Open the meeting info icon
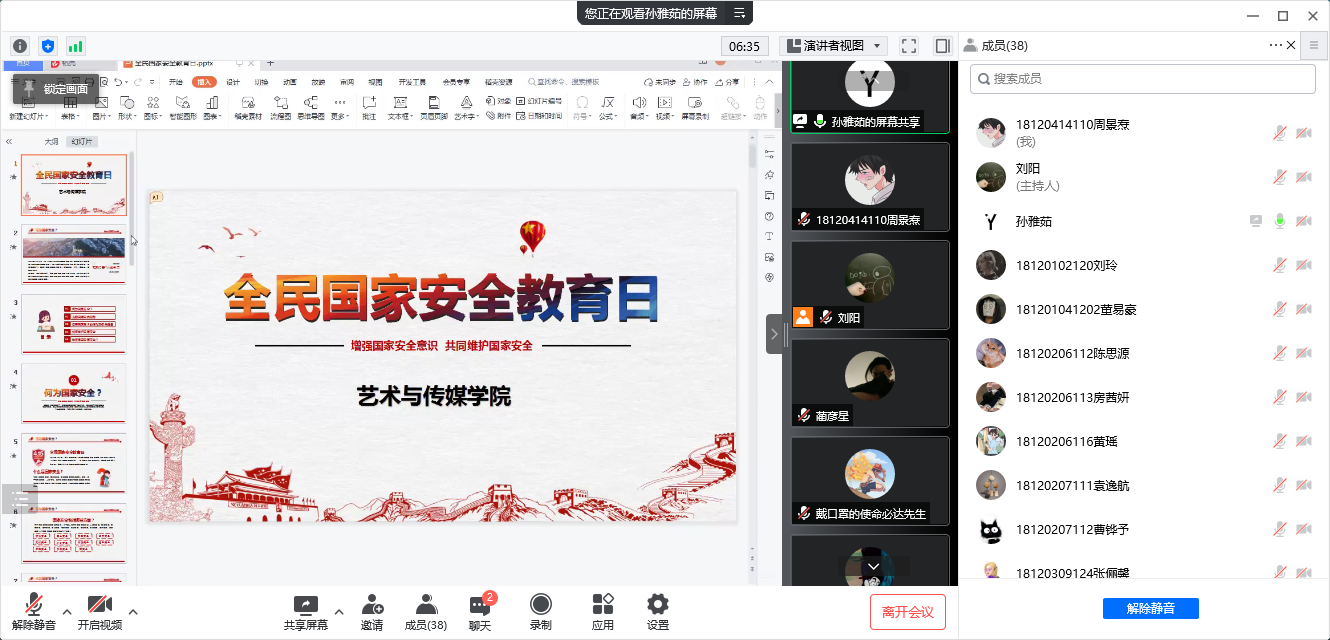 [20, 46]
